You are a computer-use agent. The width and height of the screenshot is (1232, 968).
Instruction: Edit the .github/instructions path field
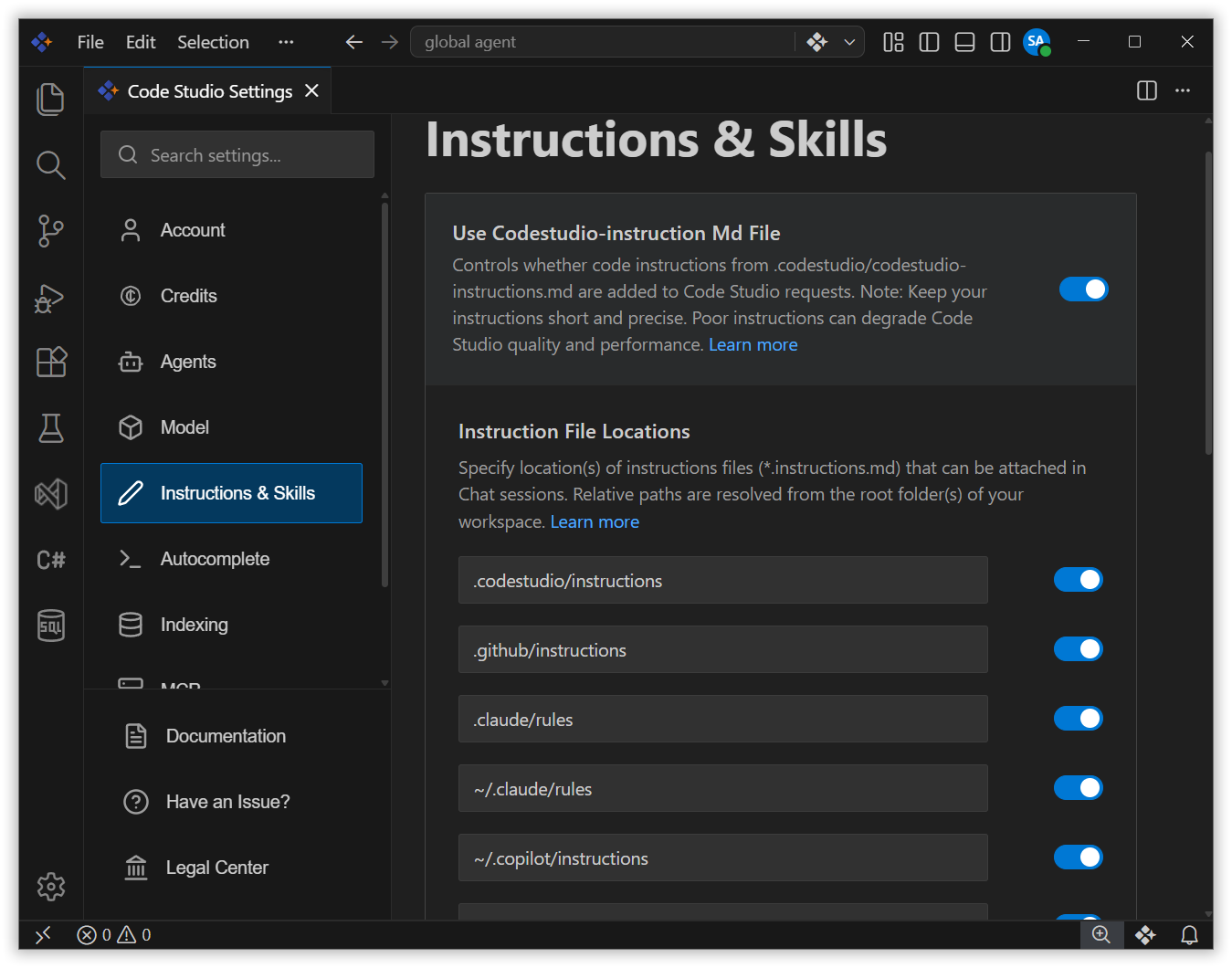[x=723, y=649]
